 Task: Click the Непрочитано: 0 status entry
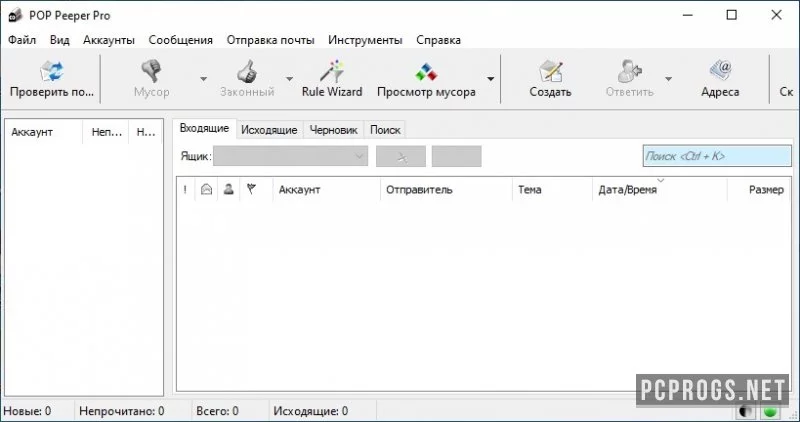(121, 411)
